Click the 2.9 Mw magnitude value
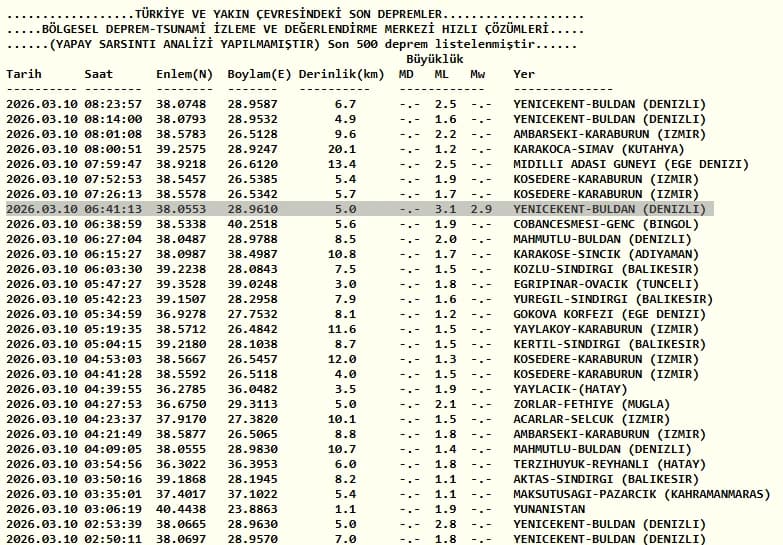The height and width of the screenshot is (545, 783). pyautogui.click(x=481, y=209)
